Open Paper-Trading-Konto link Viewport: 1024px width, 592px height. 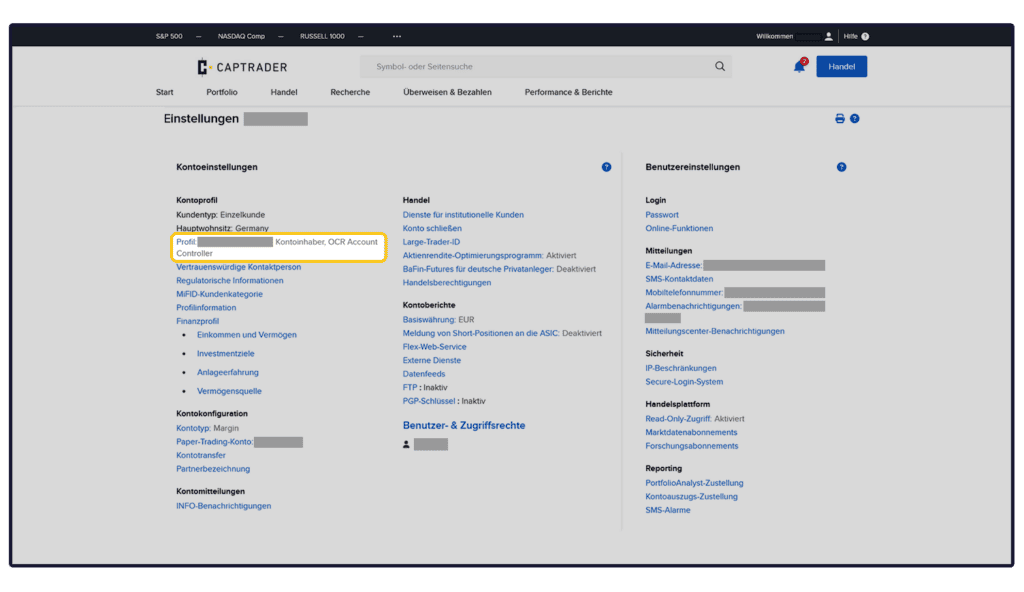click(214, 442)
